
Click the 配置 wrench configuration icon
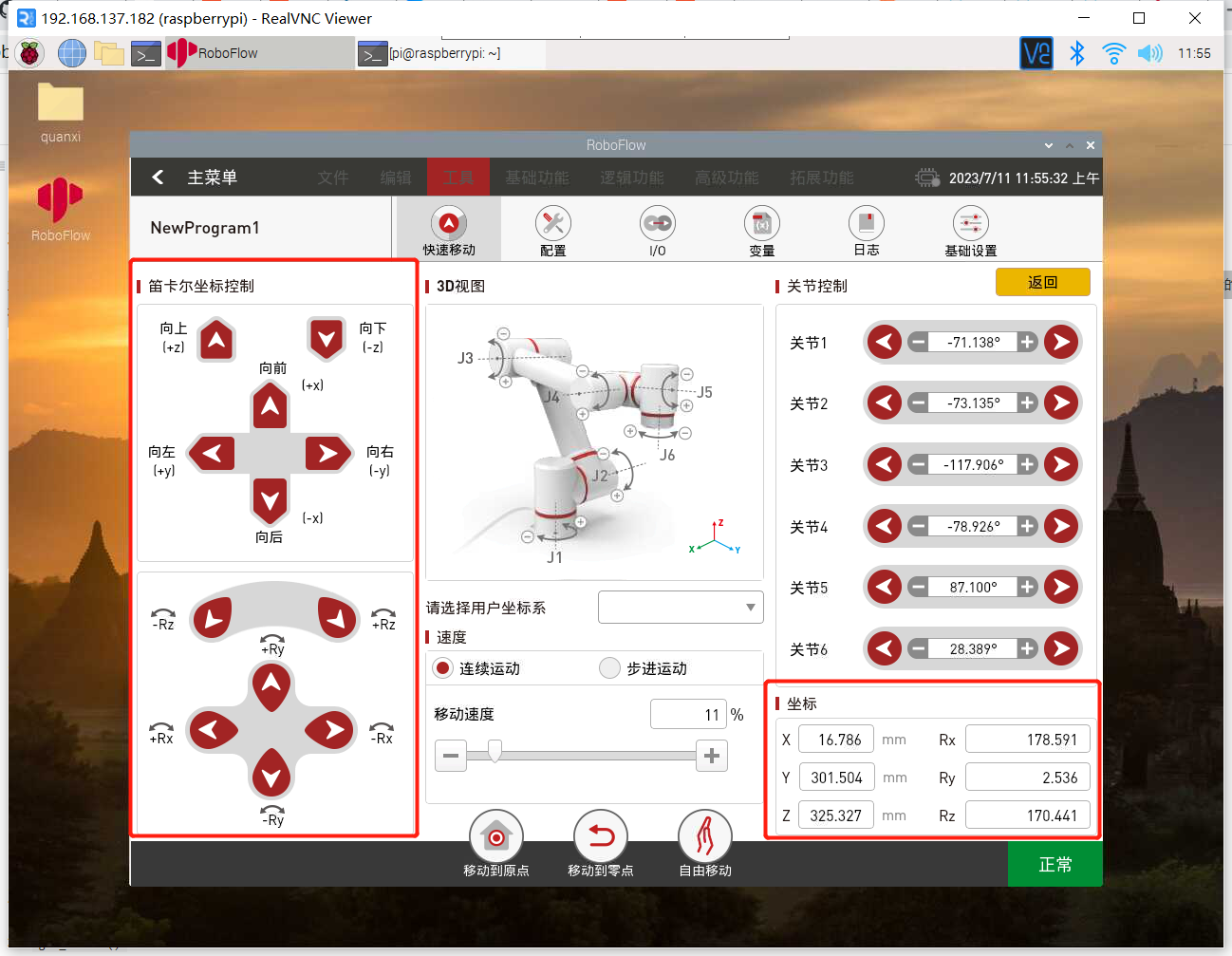tap(552, 224)
